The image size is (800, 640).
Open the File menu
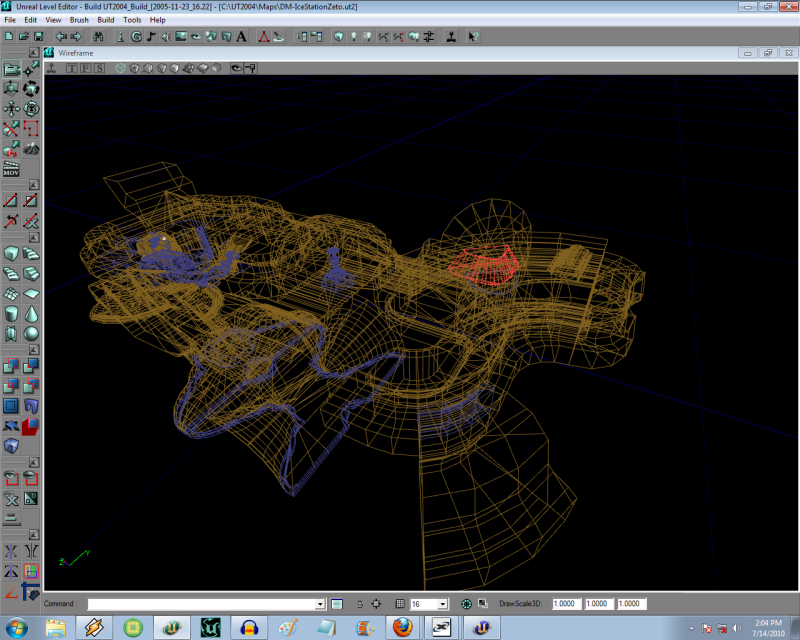click(x=10, y=20)
